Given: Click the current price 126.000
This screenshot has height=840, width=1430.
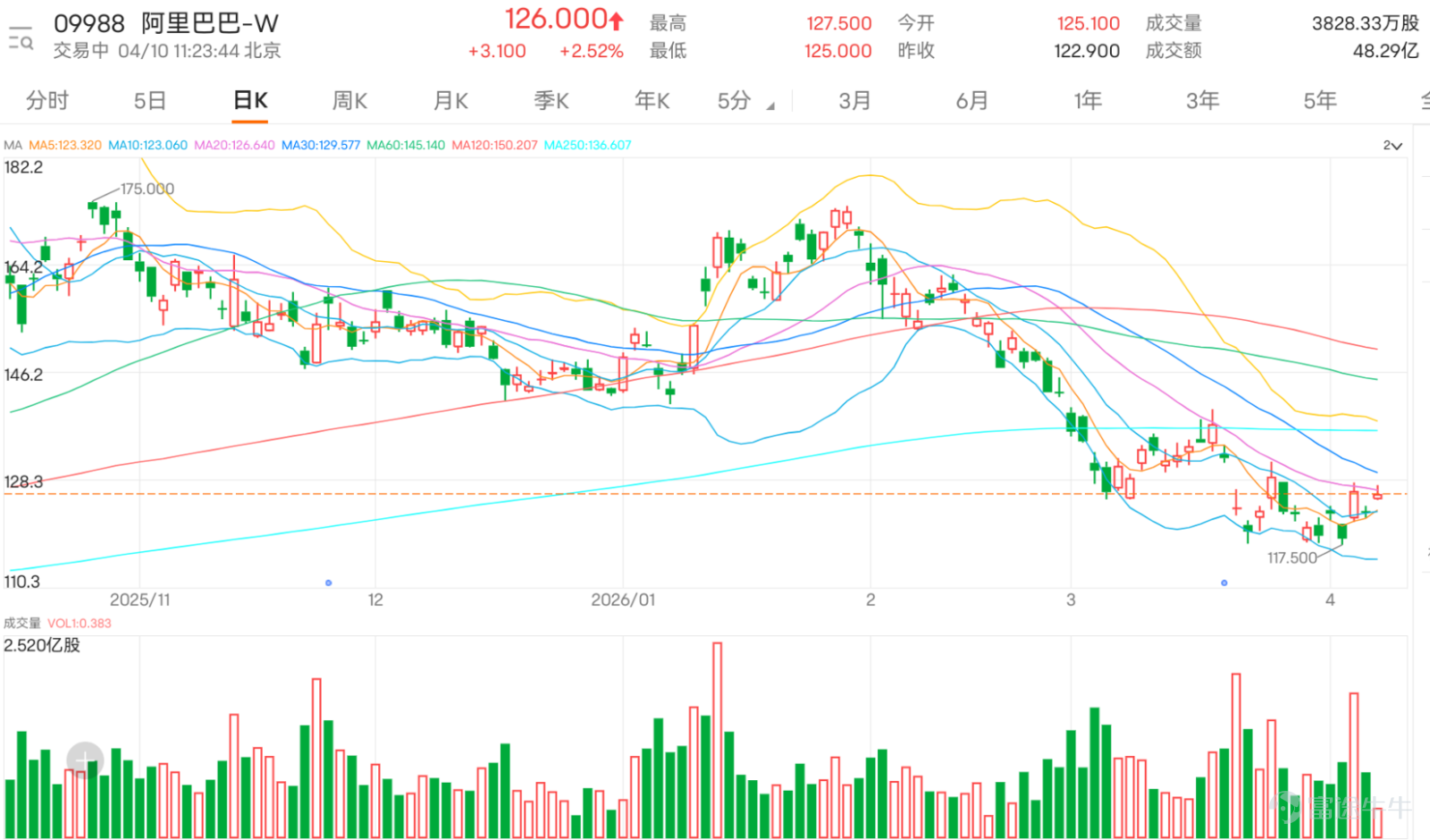Looking at the screenshot, I should pos(556,19).
